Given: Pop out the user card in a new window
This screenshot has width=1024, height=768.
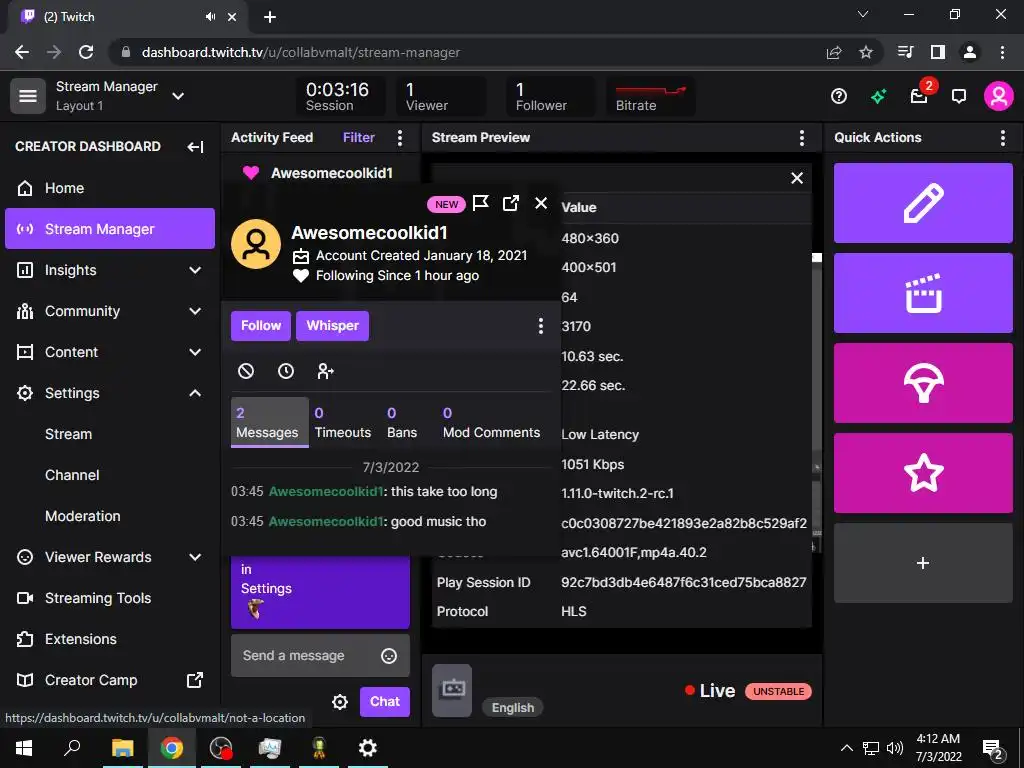Looking at the screenshot, I should [x=511, y=204].
